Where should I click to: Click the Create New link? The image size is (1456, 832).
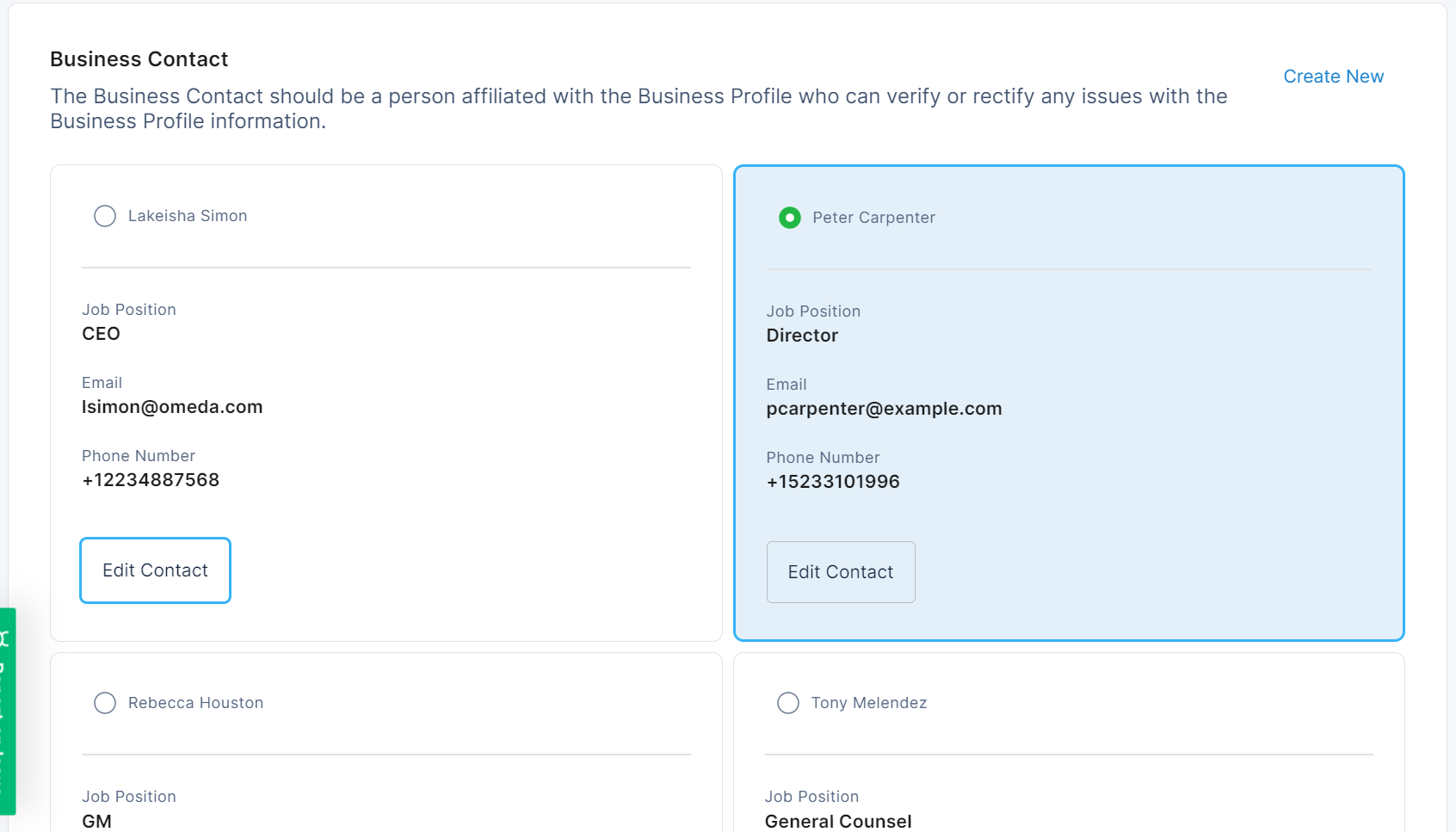(x=1333, y=77)
